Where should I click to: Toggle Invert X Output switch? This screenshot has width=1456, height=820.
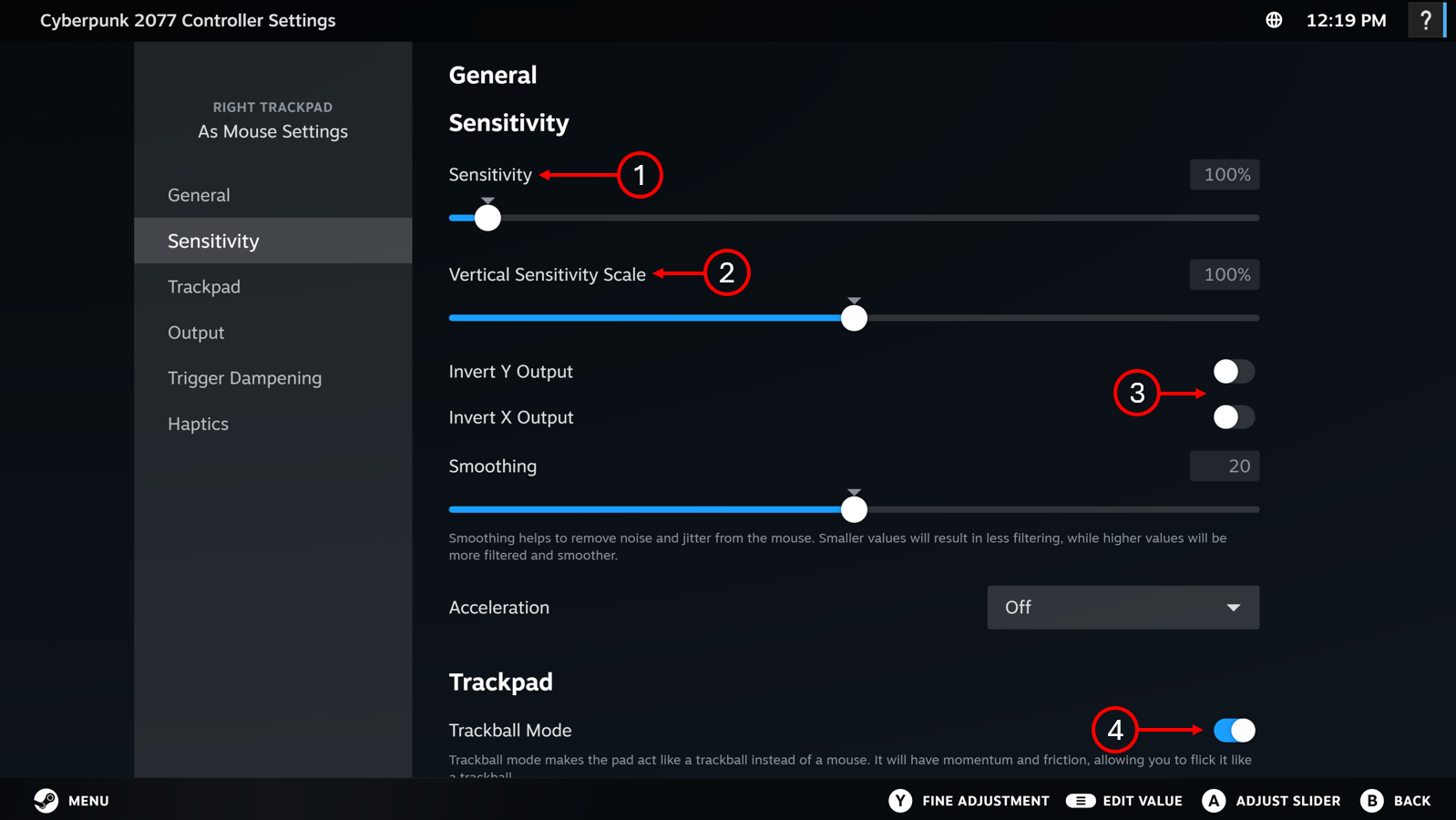pyautogui.click(x=1235, y=417)
